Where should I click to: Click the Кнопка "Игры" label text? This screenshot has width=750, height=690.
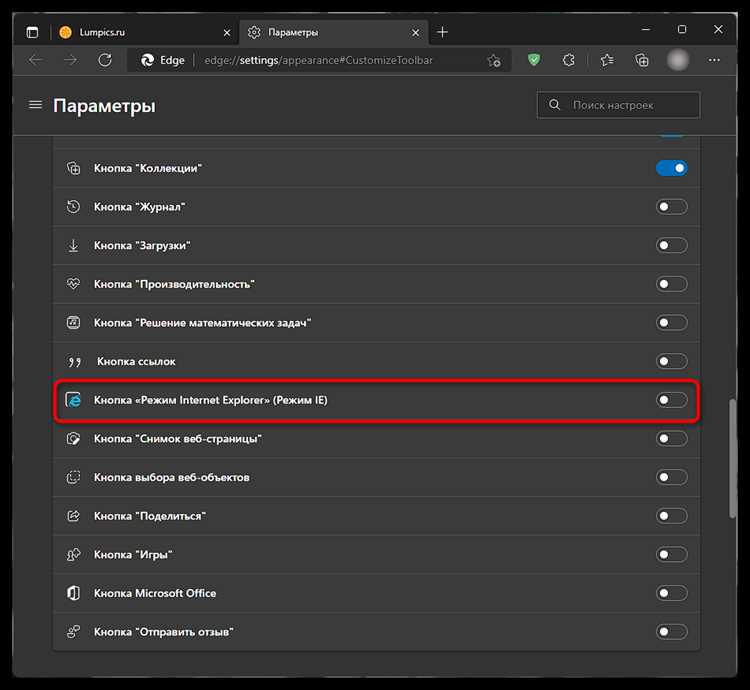click(x=133, y=555)
